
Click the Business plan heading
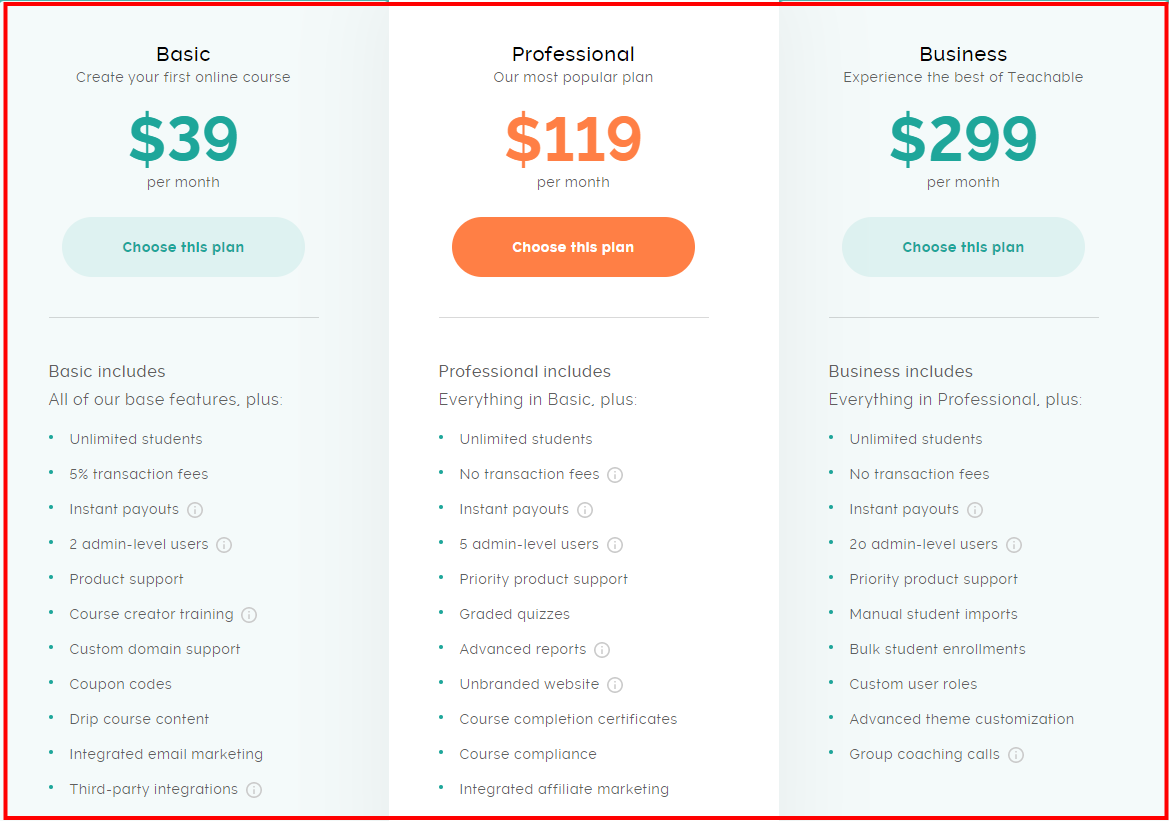coord(963,54)
